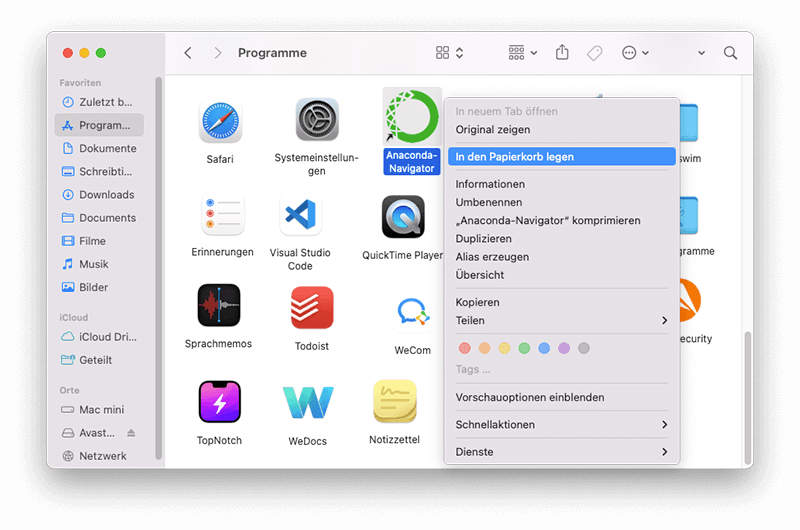This screenshot has height=530, width=800.
Task: Apply the blue tag color
Action: pos(544,348)
